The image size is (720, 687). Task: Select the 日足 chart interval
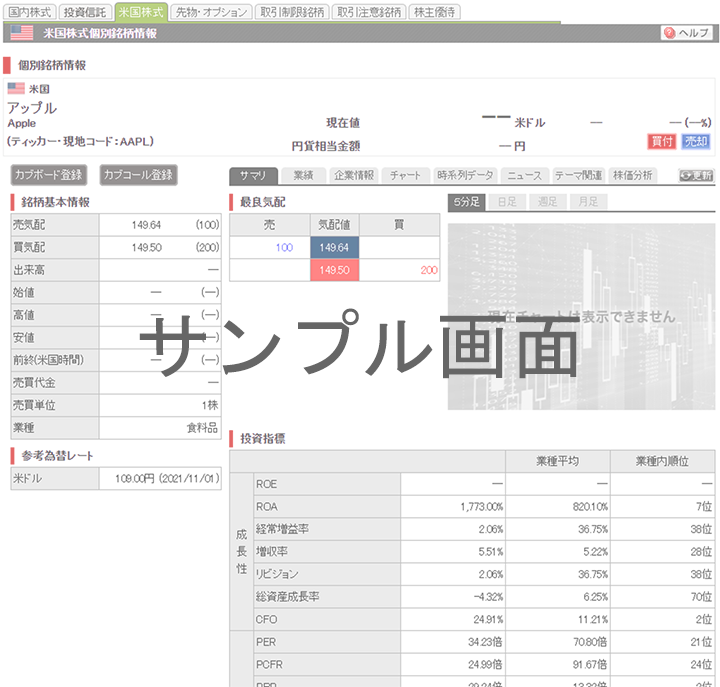pos(507,202)
